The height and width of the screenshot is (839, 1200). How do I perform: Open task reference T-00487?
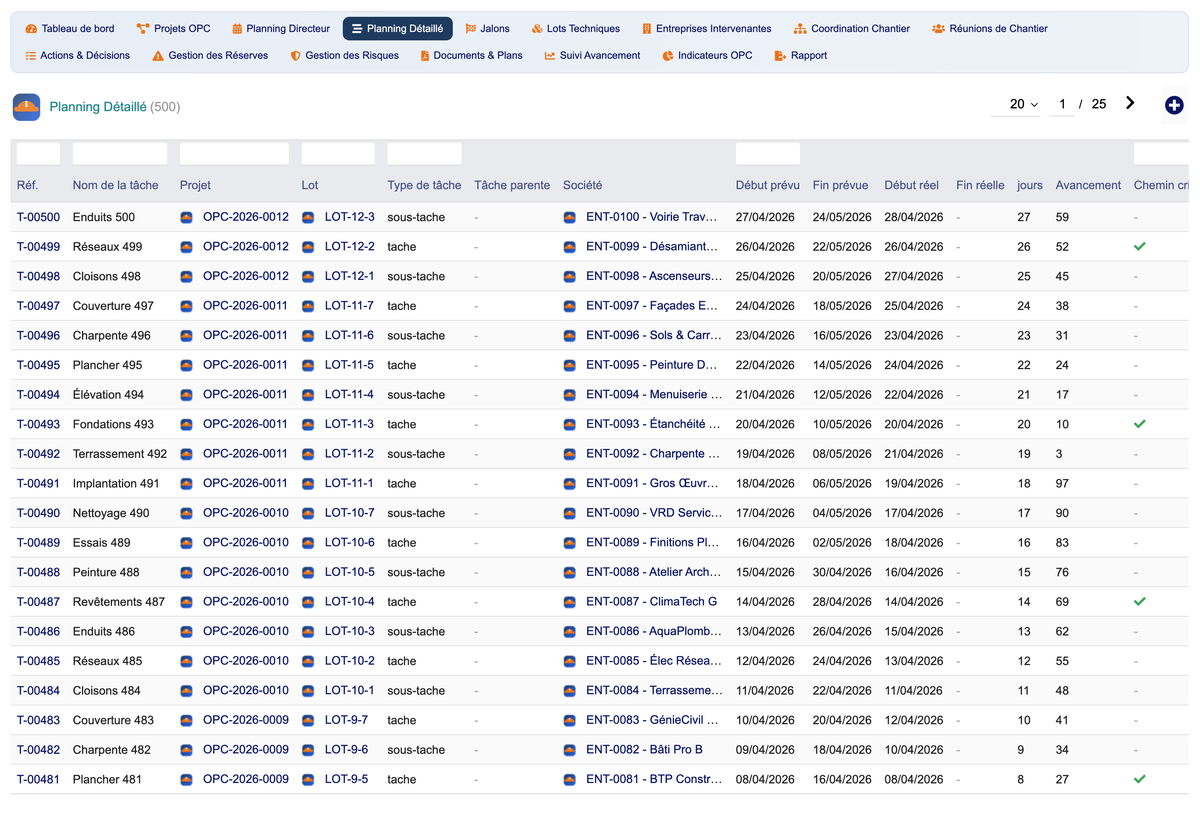38,602
